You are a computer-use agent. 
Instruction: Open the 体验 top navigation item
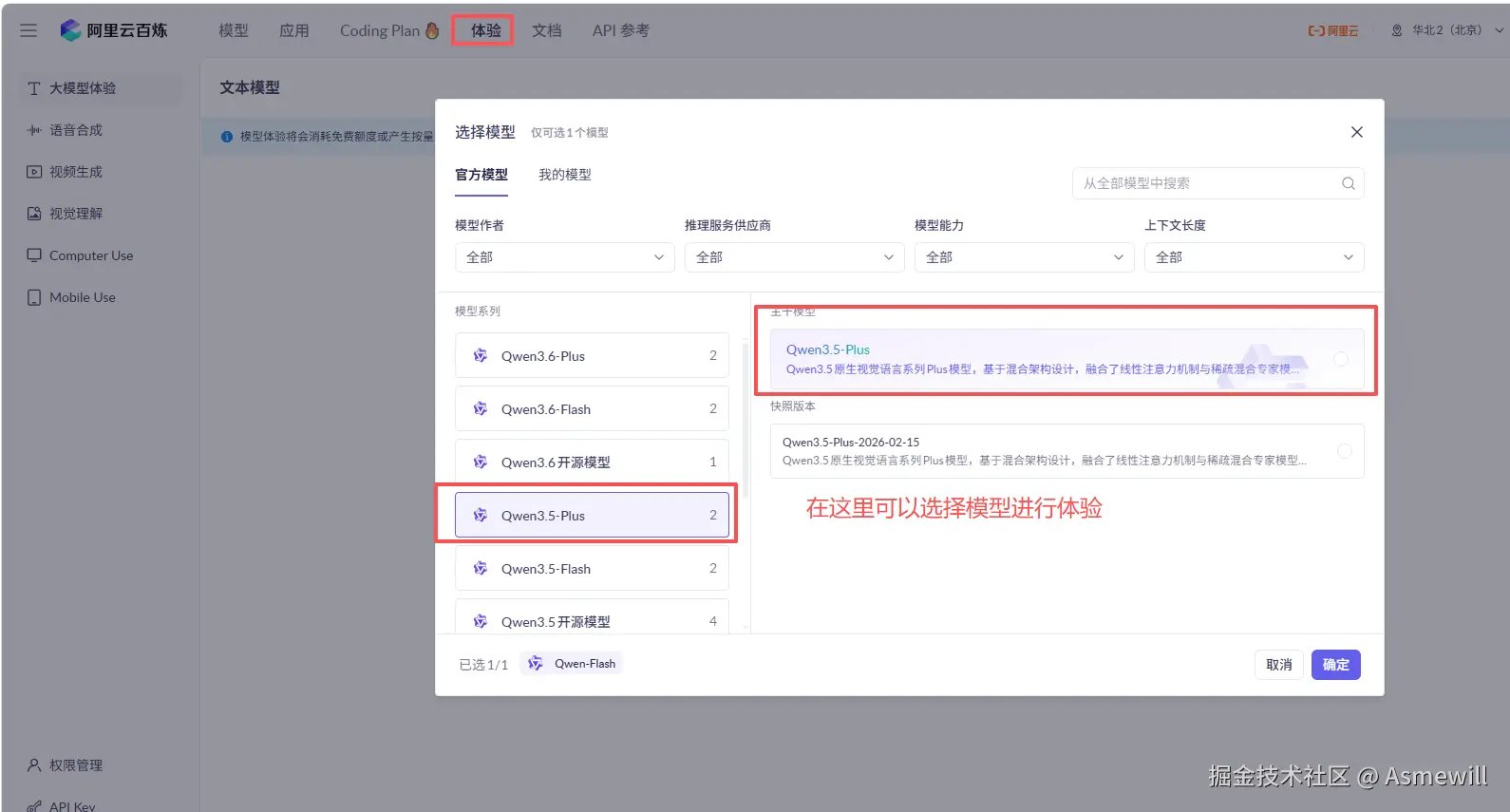click(486, 30)
